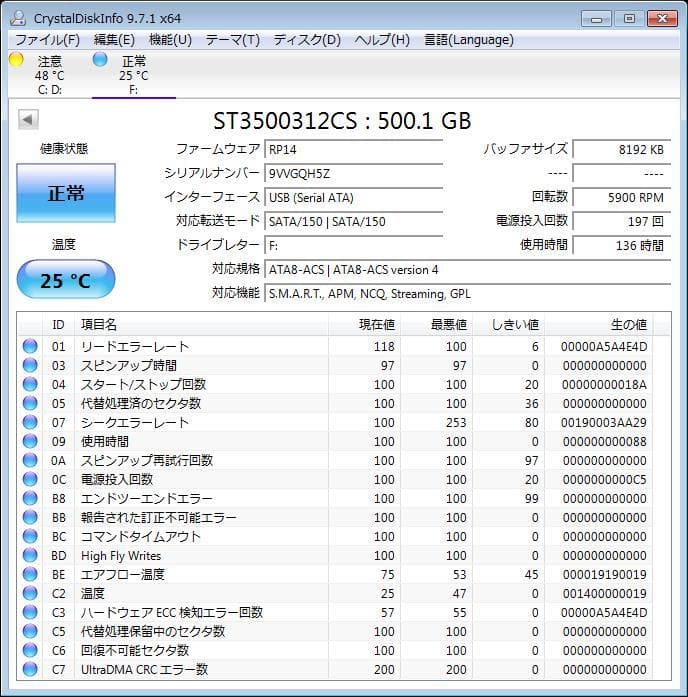
Task: Open the 機能(U) menu
Action: point(170,40)
